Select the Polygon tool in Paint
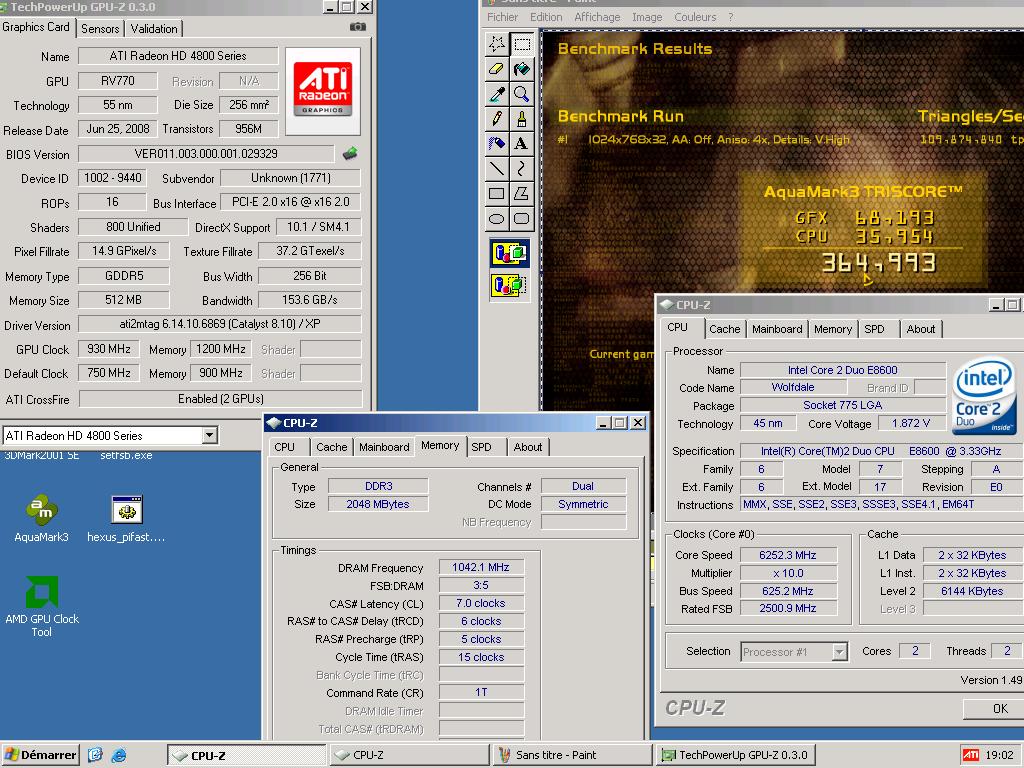Screen dimensions: 1024x768 coord(522,193)
